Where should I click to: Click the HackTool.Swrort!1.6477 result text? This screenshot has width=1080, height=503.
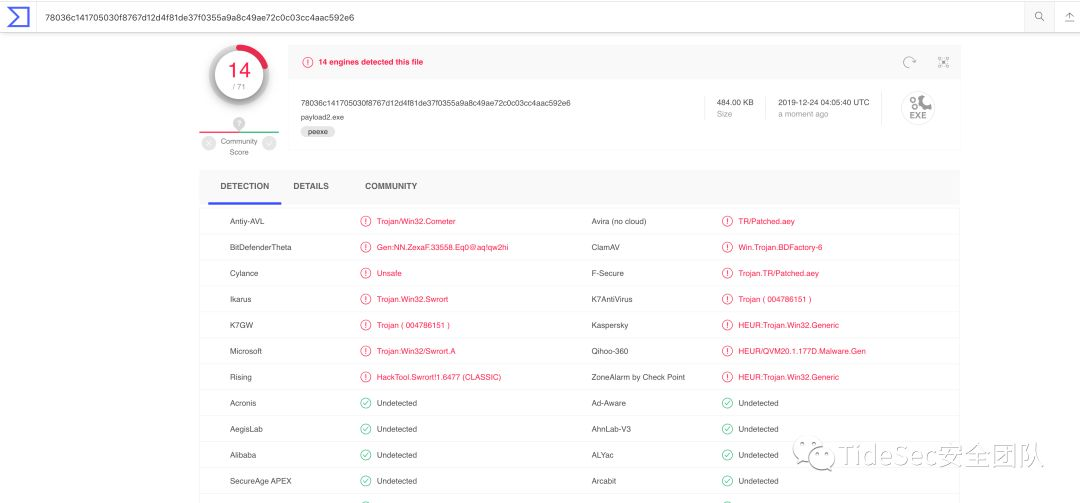pyautogui.click(x=438, y=377)
